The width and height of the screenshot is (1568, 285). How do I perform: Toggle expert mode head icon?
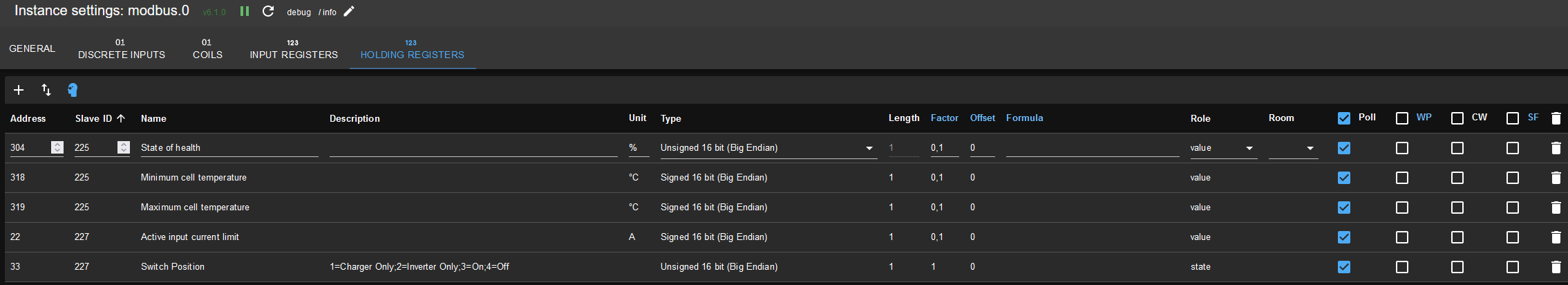73,90
